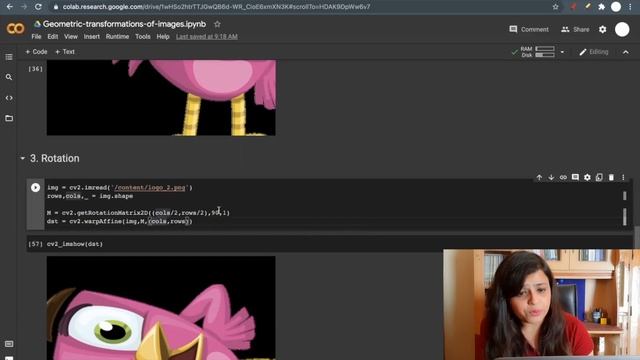The width and height of the screenshot is (640, 360).
Task: Click the '/content/logo_2.png' path in code
Action: [x=149, y=188]
